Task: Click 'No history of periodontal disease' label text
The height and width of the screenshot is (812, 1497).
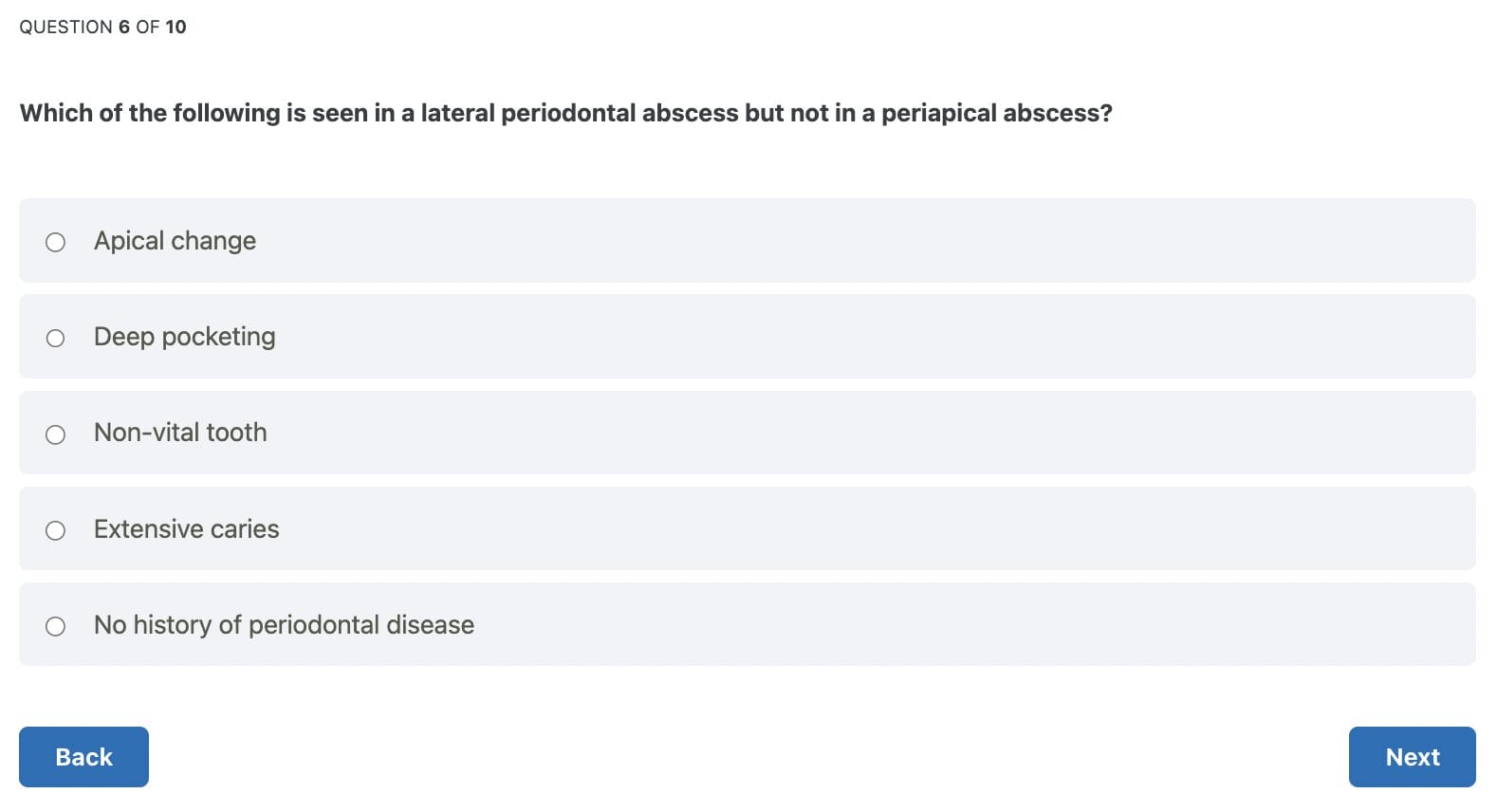Action: click(284, 625)
